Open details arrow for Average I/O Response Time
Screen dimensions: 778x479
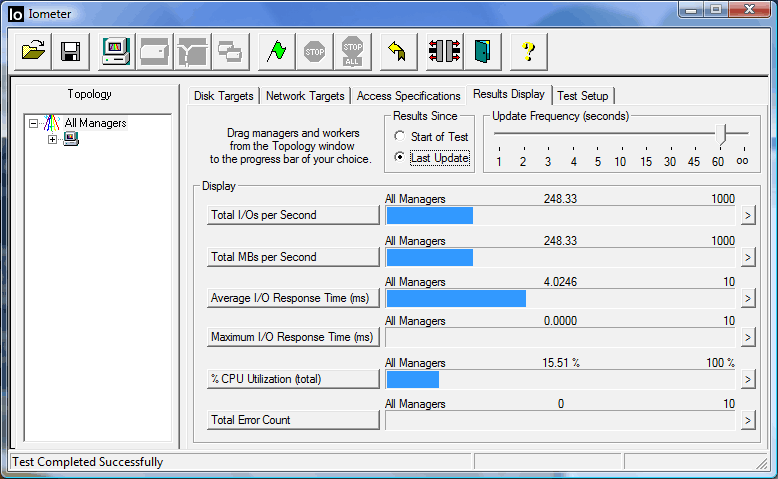click(748, 298)
